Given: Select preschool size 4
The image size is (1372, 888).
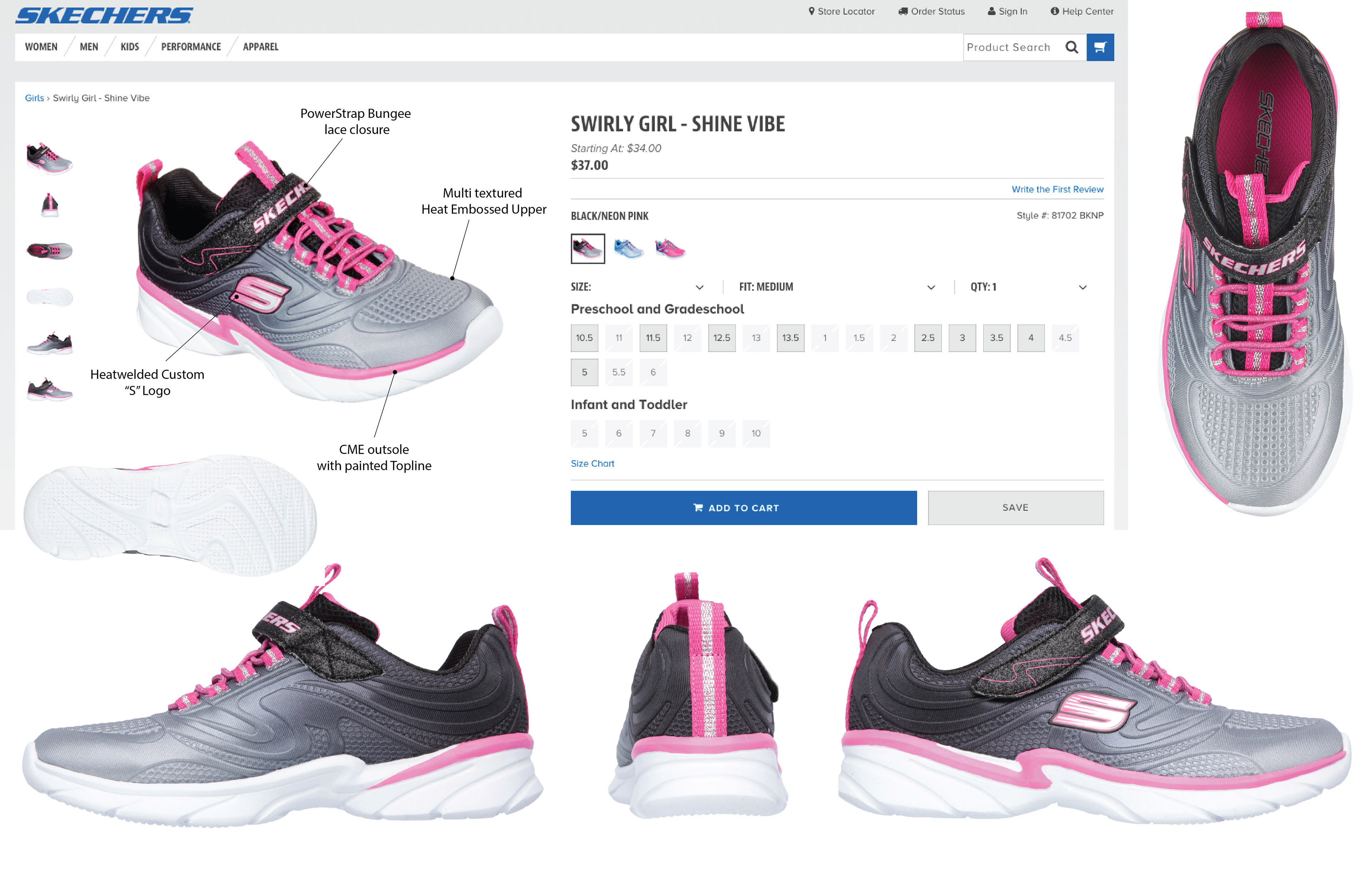Looking at the screenshot, I should (1031, 338).
